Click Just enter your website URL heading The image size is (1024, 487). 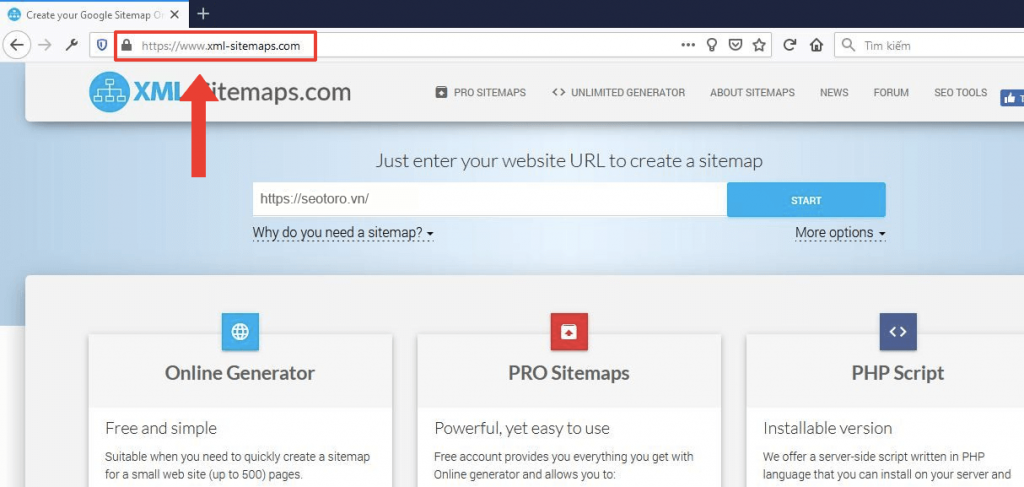click(569, 161)
